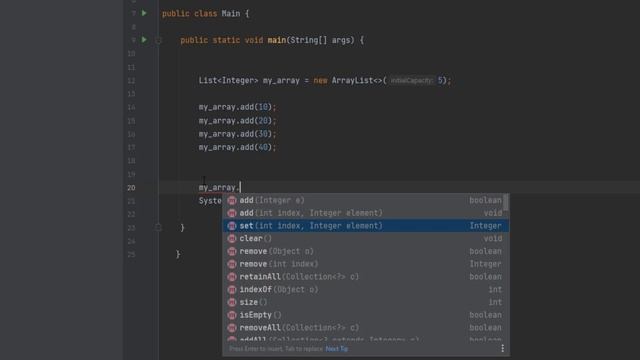640x360 pixels.
Task: Run the Main class via gutter arrow
Action: (144, 13)
